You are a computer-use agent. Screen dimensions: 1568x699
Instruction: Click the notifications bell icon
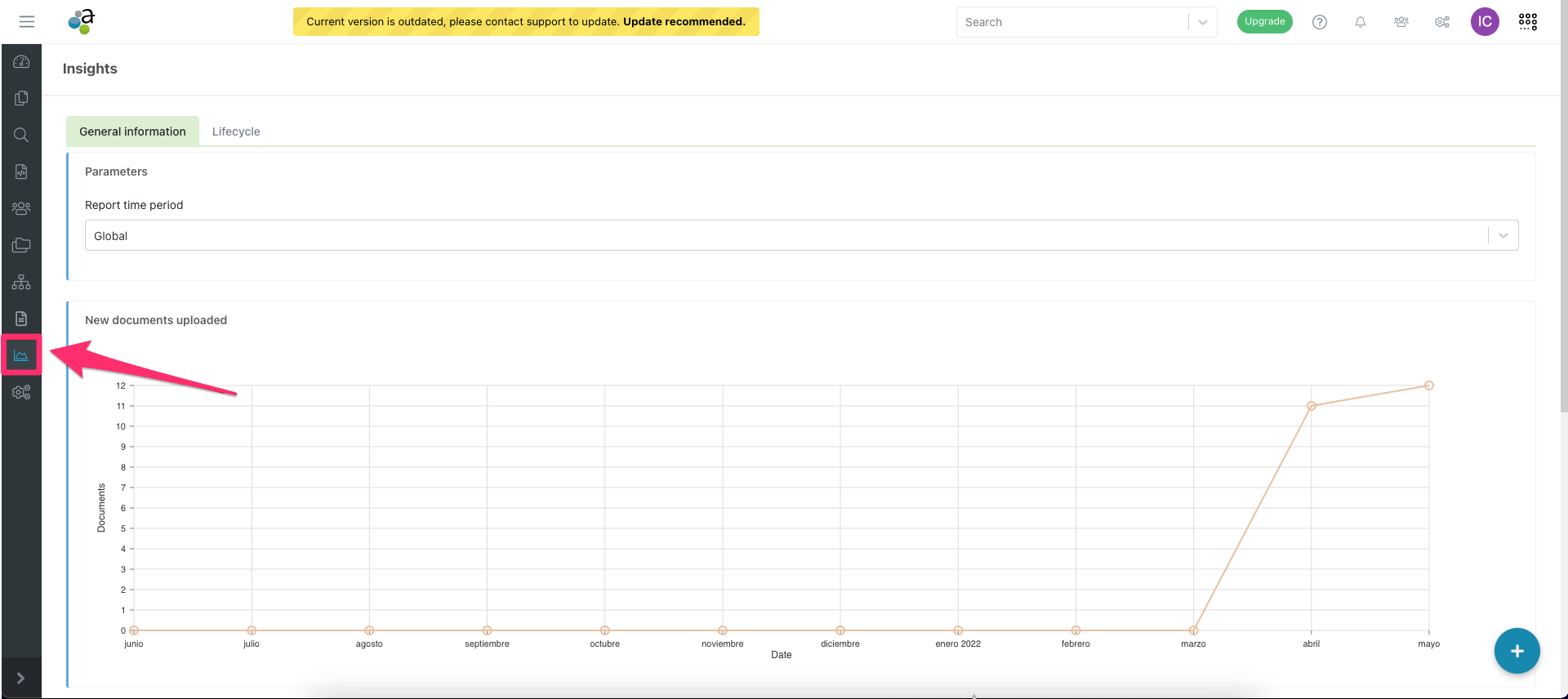[x=1361, y=22]
